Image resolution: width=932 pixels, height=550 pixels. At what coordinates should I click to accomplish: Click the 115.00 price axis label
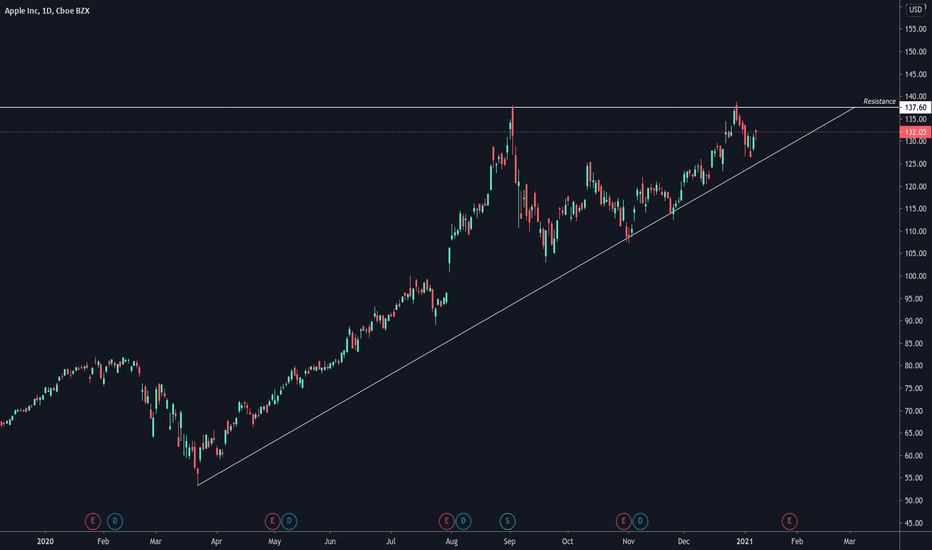coord(915,209)
